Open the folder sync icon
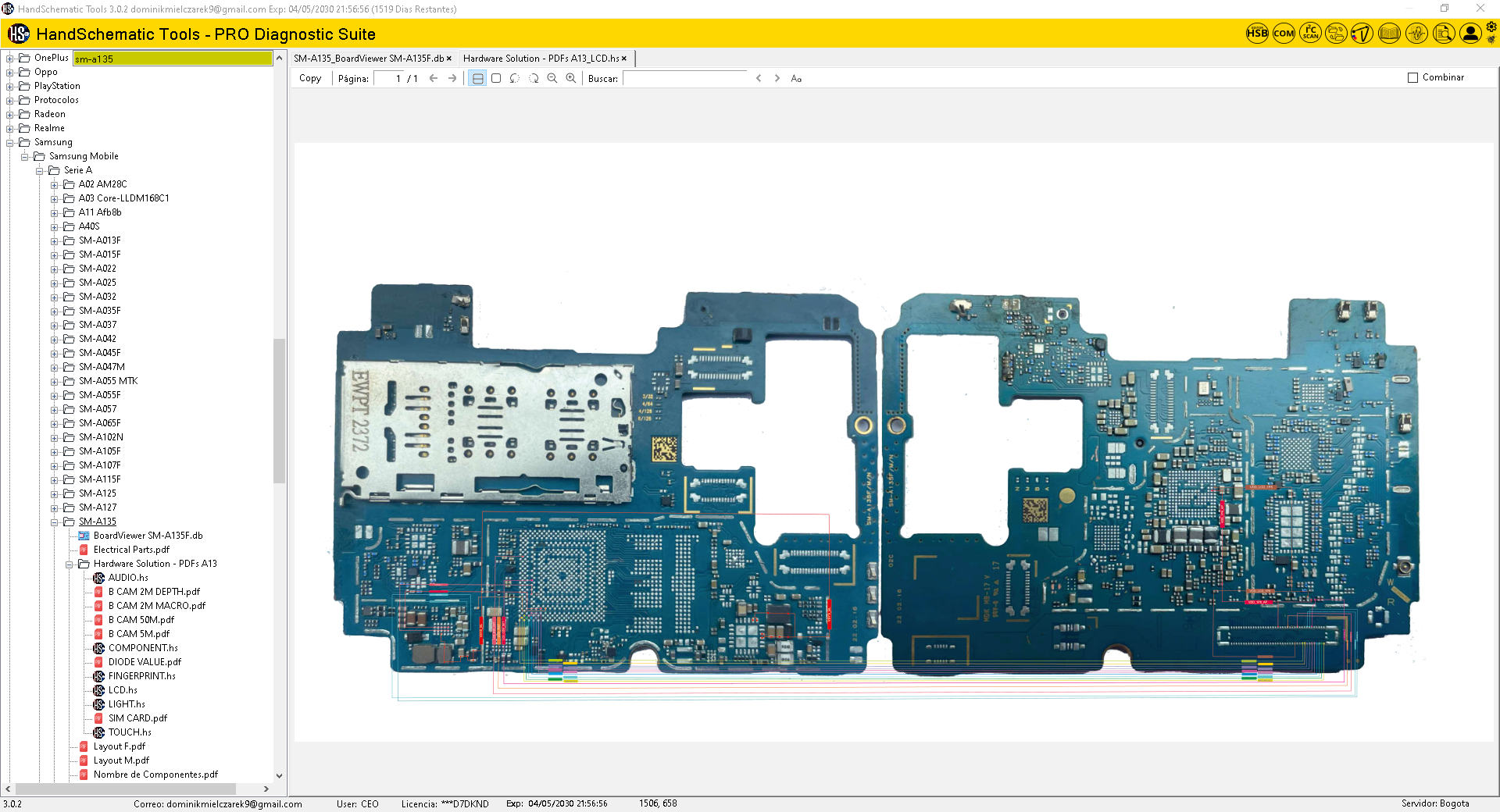Image resolution: width=1500 pixels, height=812 pixels. [x=1337, y=34]
